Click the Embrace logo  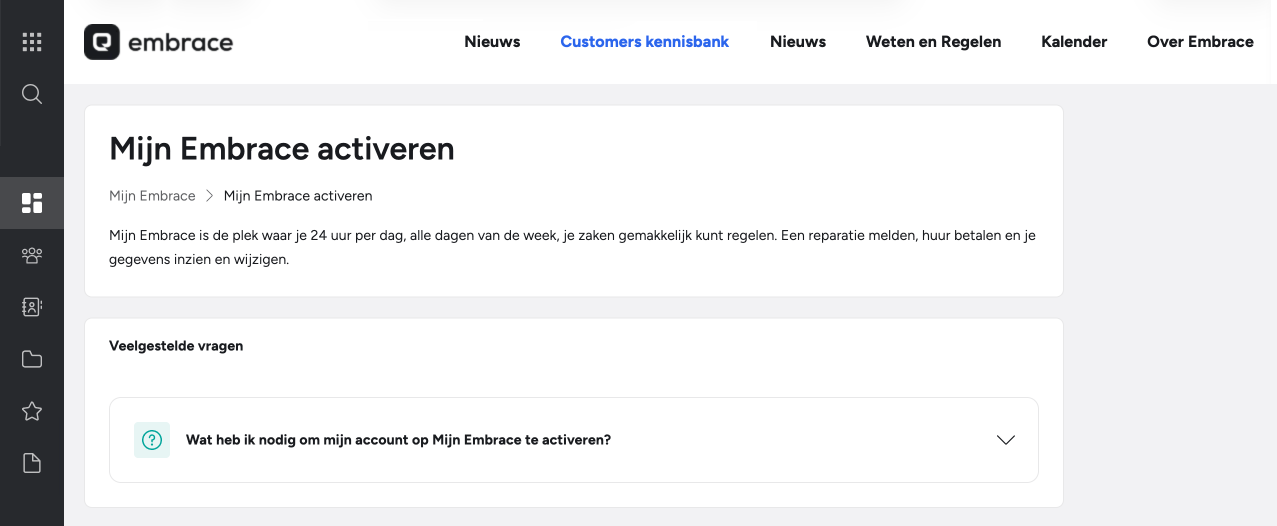(158, 42)
